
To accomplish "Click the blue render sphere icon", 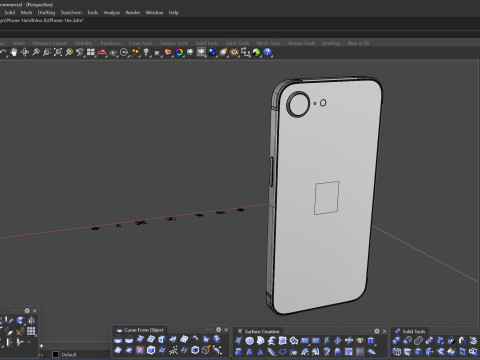I will [212, 52].
